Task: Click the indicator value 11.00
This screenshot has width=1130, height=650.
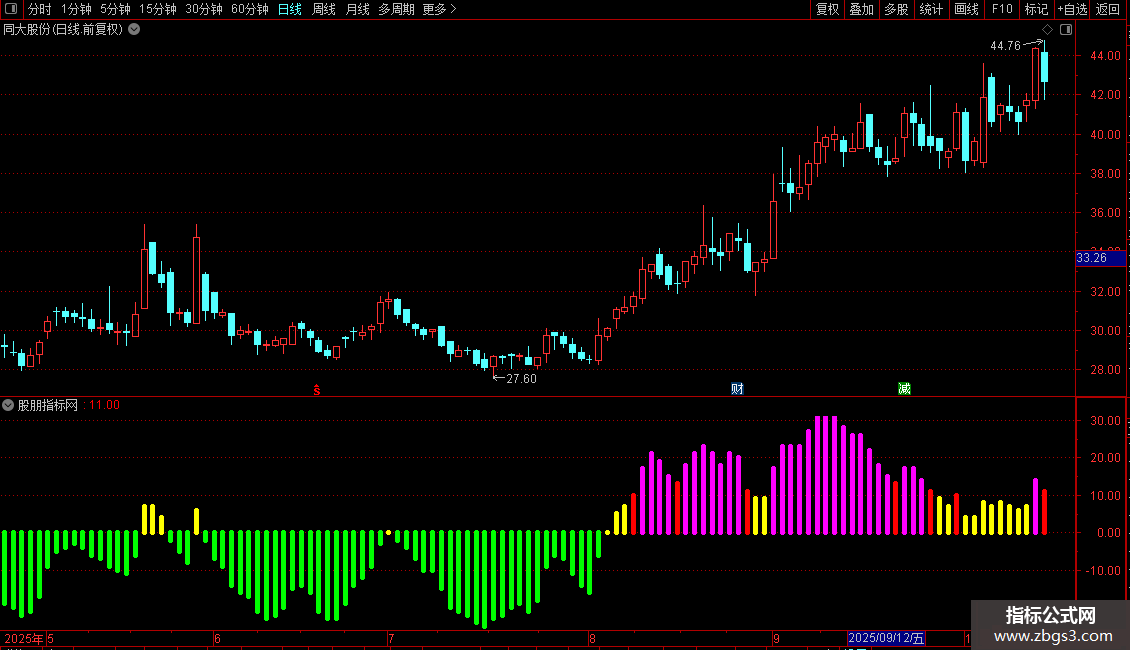Action: (104, 405)
